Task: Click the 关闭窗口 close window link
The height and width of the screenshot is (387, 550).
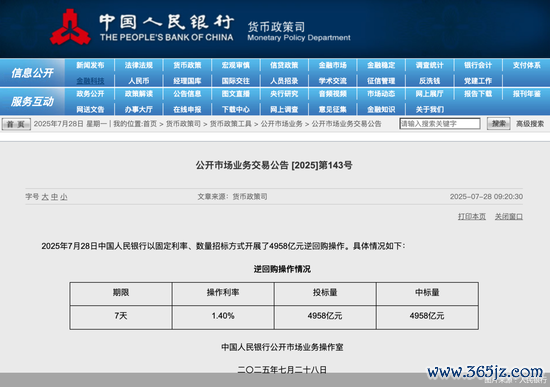Action: click(x=509, y=216)
